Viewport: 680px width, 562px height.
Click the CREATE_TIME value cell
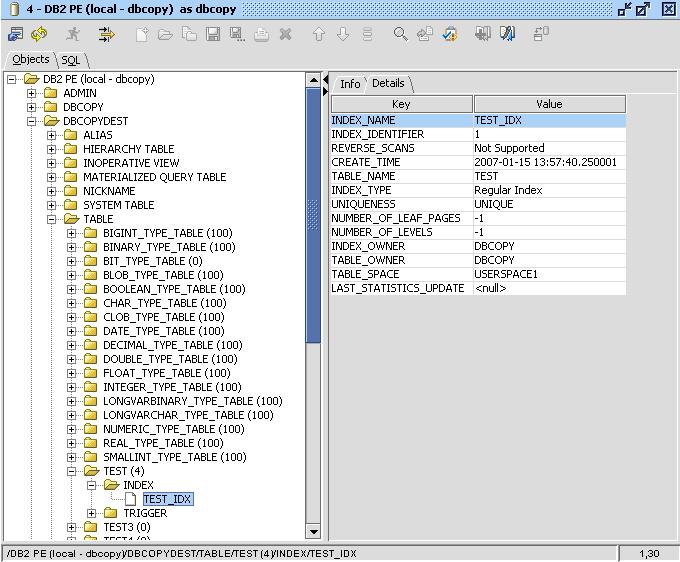(x=549, y=162)
